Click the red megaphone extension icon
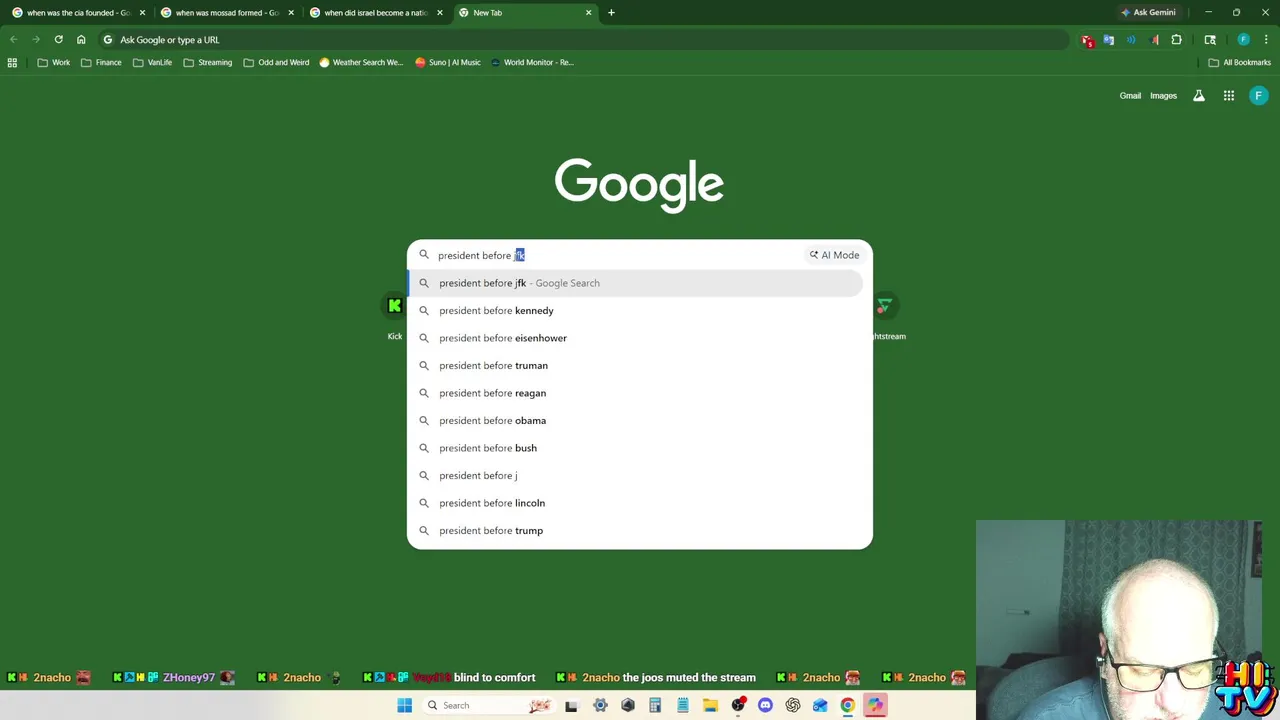 [x=1154, y=40]
